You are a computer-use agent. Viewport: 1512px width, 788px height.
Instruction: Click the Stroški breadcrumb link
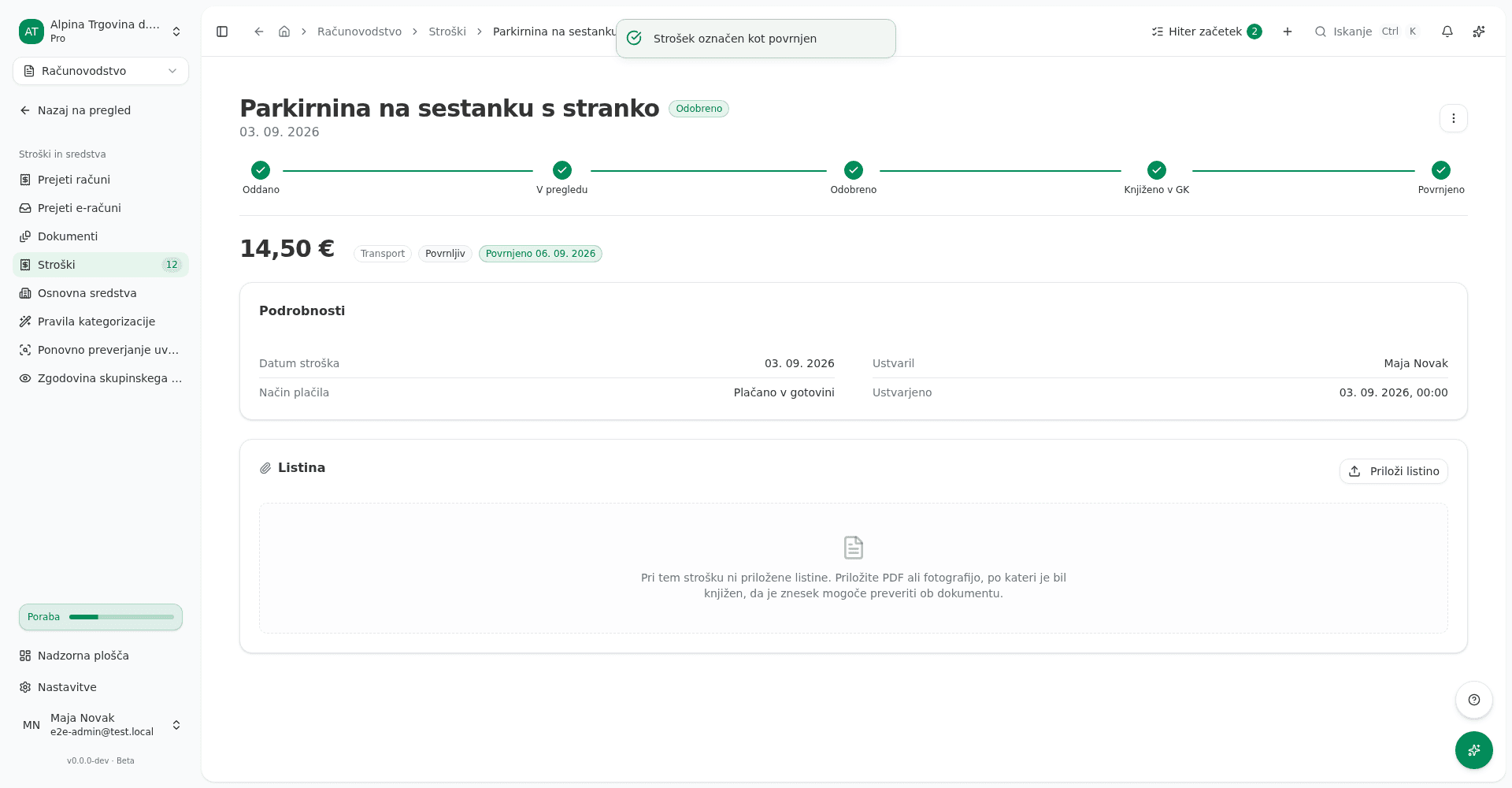447,32
